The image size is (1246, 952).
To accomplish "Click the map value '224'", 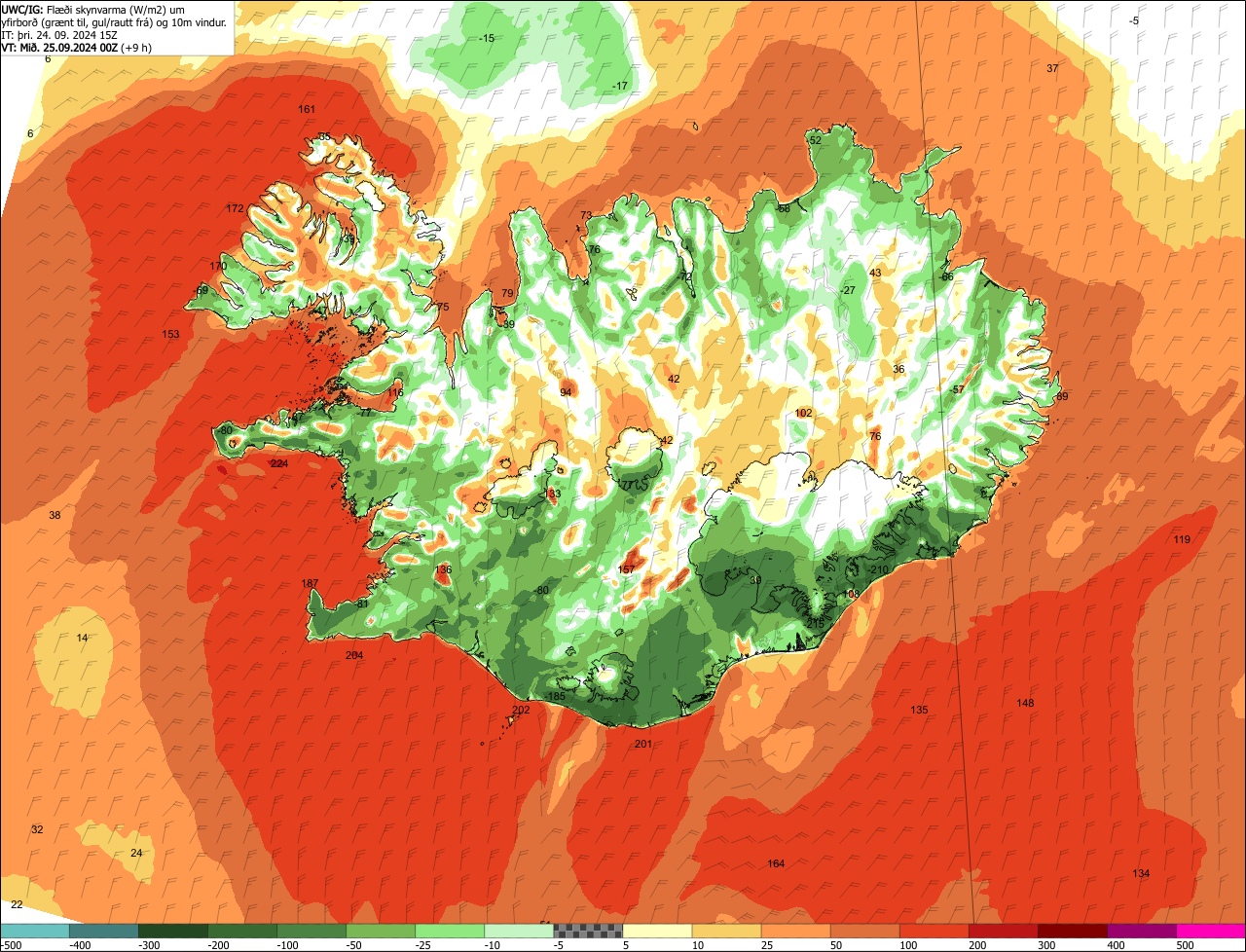I will 279,464.
